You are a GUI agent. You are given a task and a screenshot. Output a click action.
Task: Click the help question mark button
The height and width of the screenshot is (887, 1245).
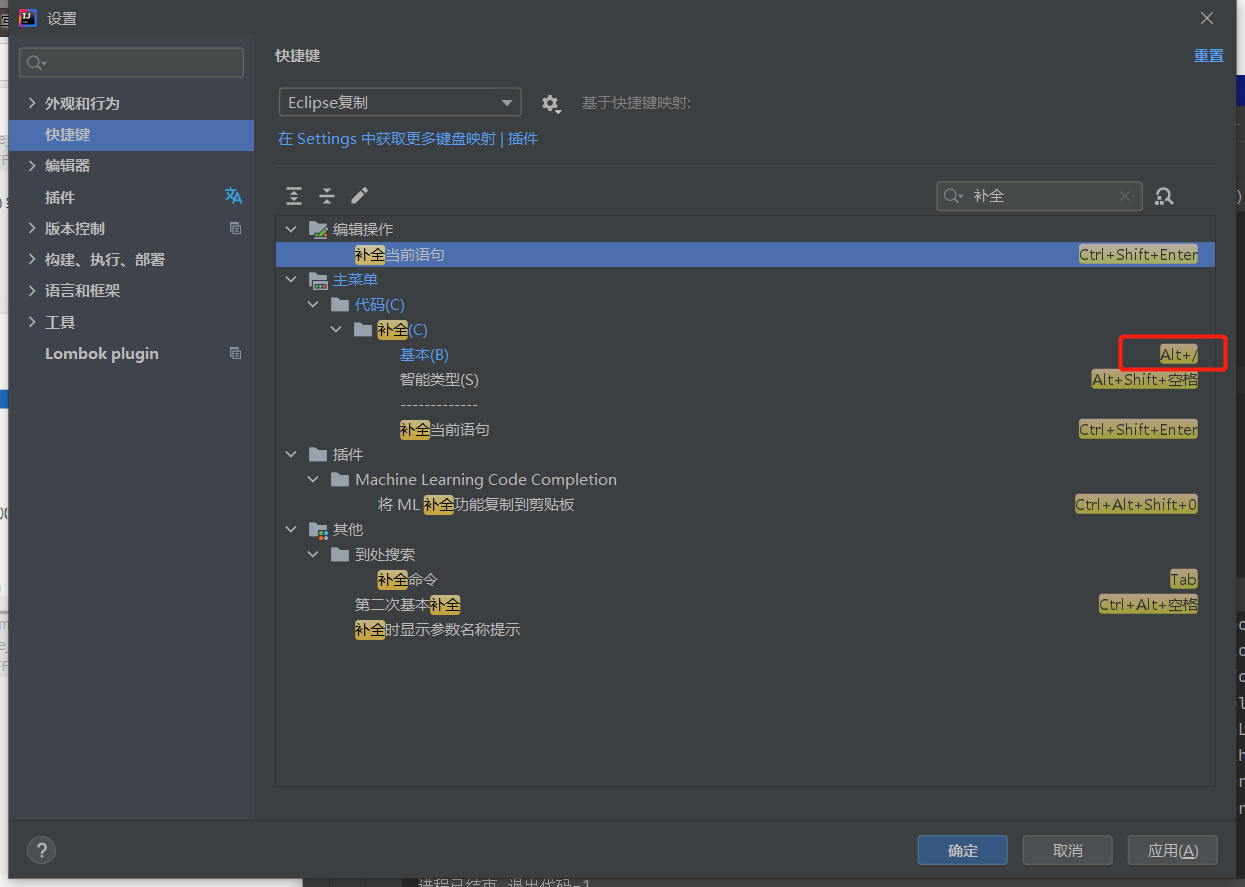41,850
